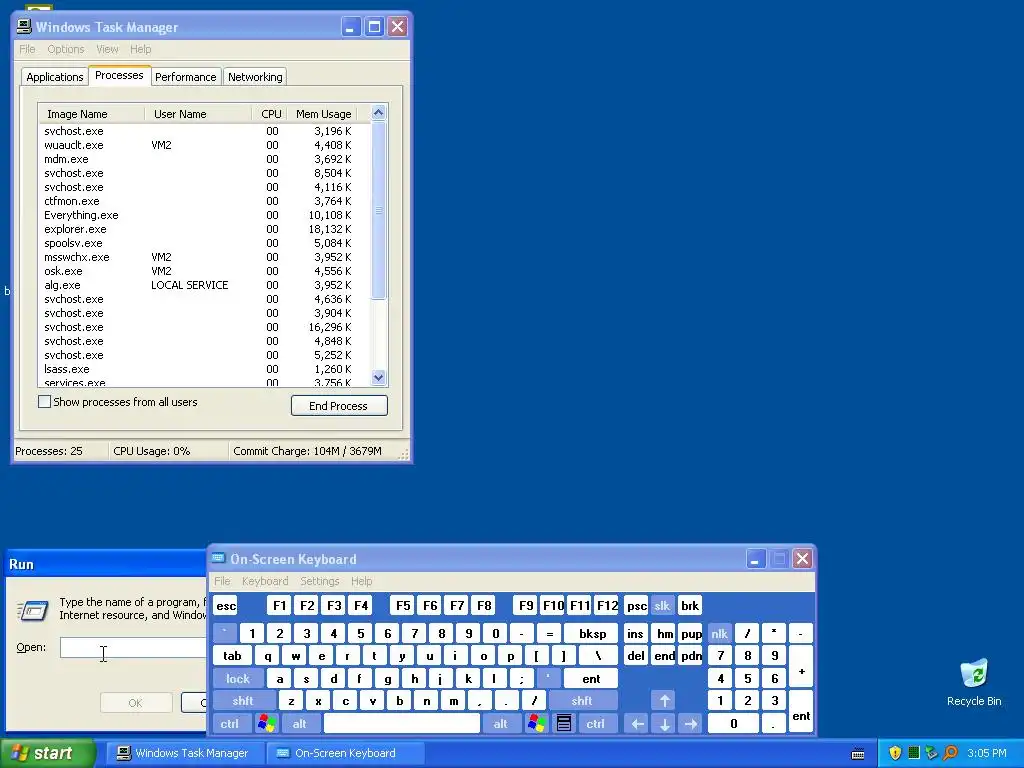Open the View menu in Task Manager

(x=107, y=49)
